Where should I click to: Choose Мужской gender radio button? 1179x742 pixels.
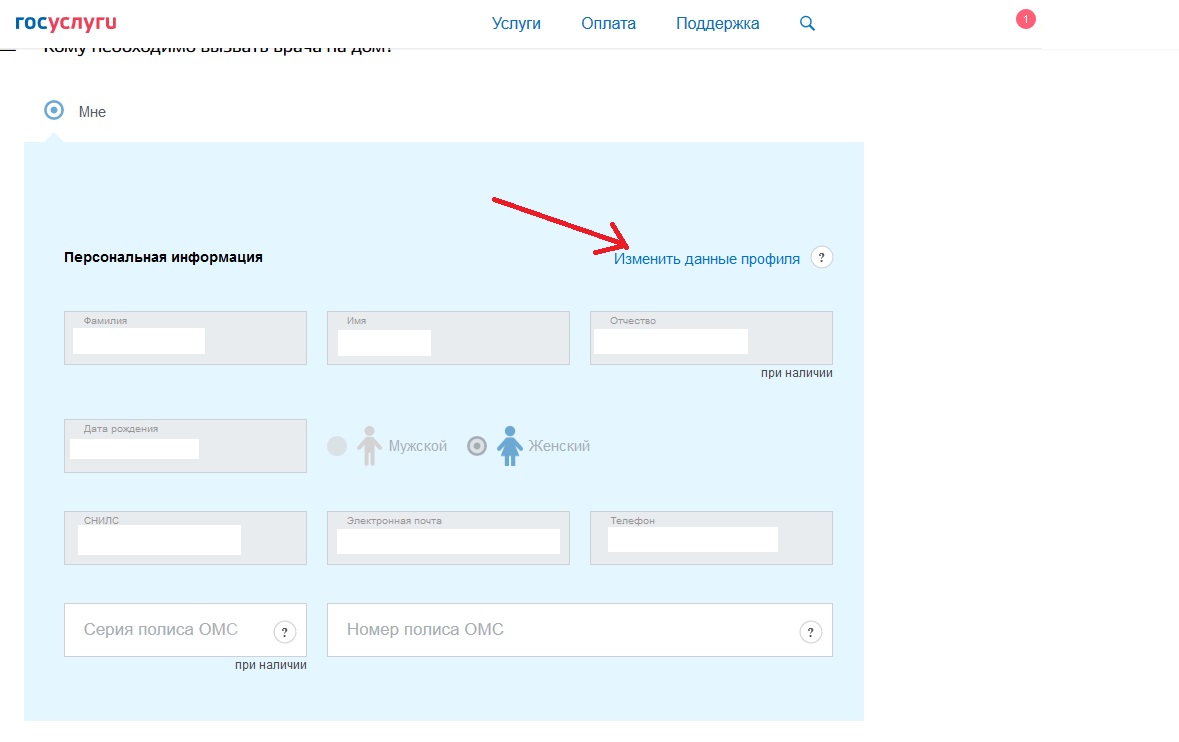pyautogui.click(x=337, y=446)
